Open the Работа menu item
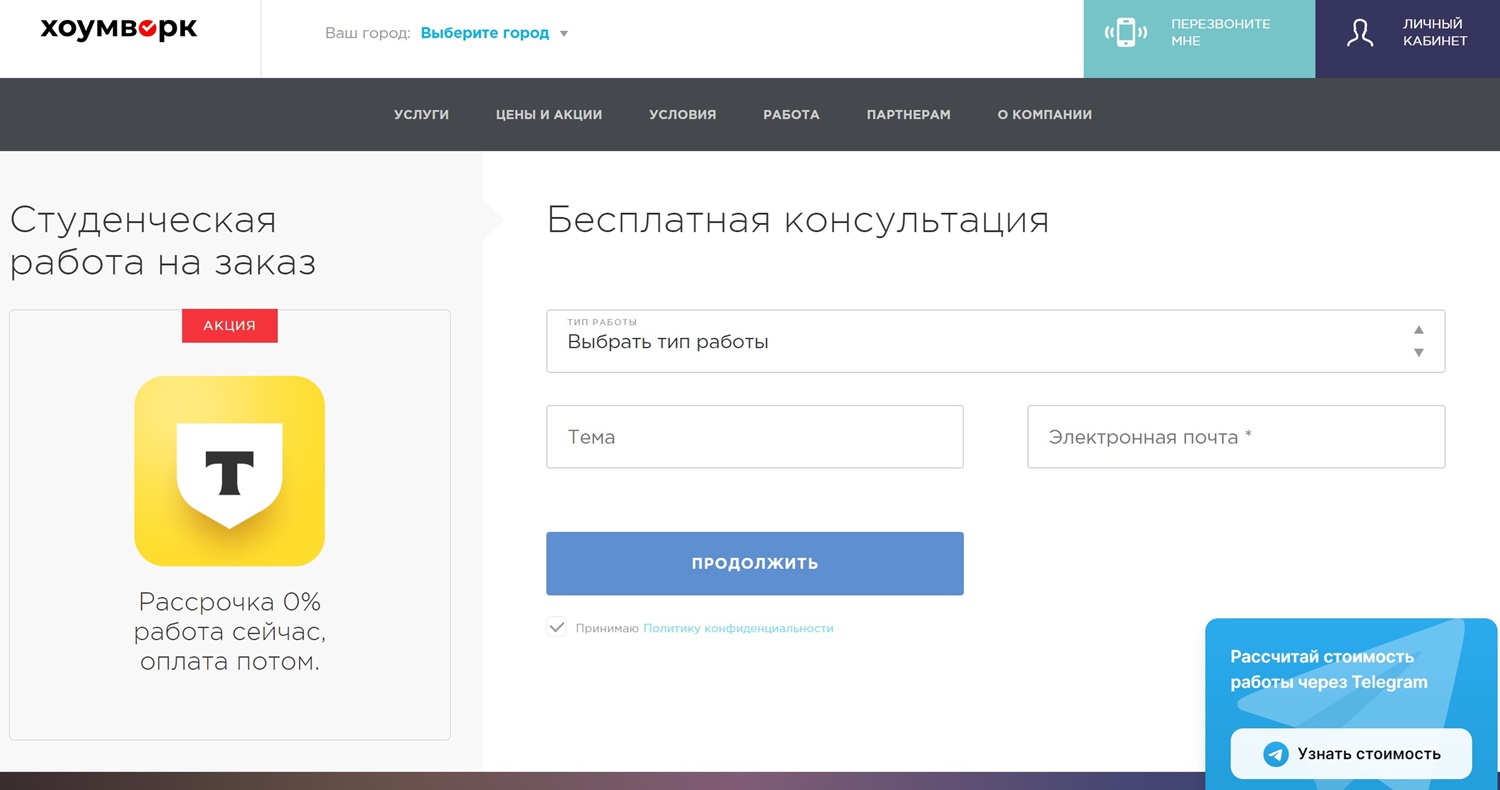The width and height of the screenshot is (1500, 790). [791, 115]
